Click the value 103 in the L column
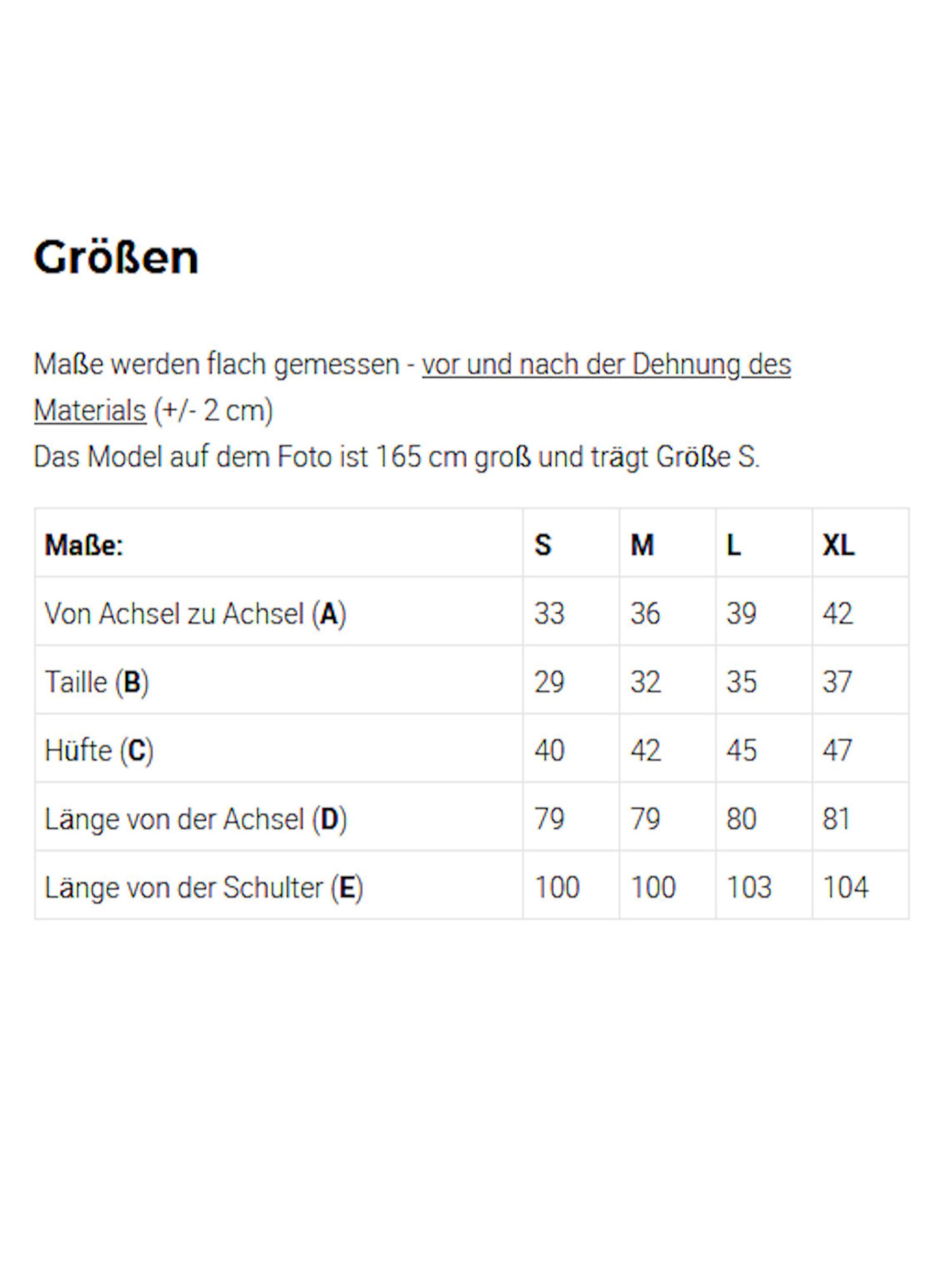 coord(749,887)
